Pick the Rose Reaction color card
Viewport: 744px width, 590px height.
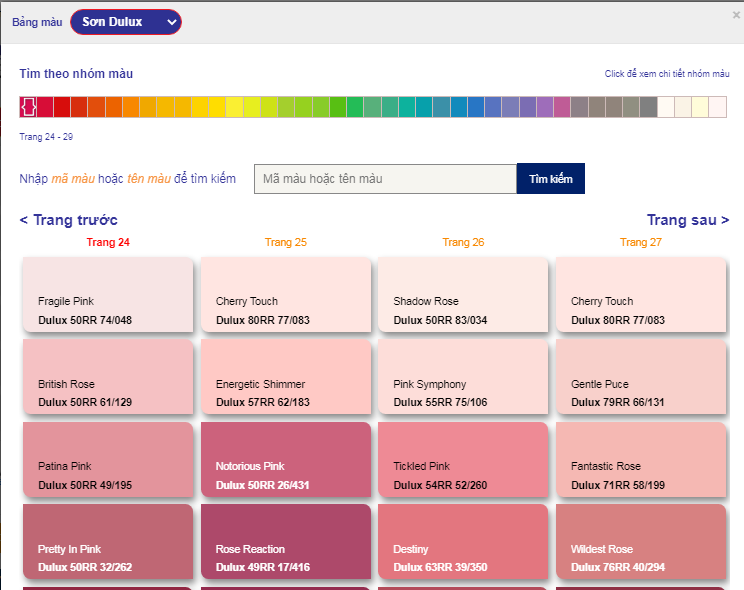[286, 542]
